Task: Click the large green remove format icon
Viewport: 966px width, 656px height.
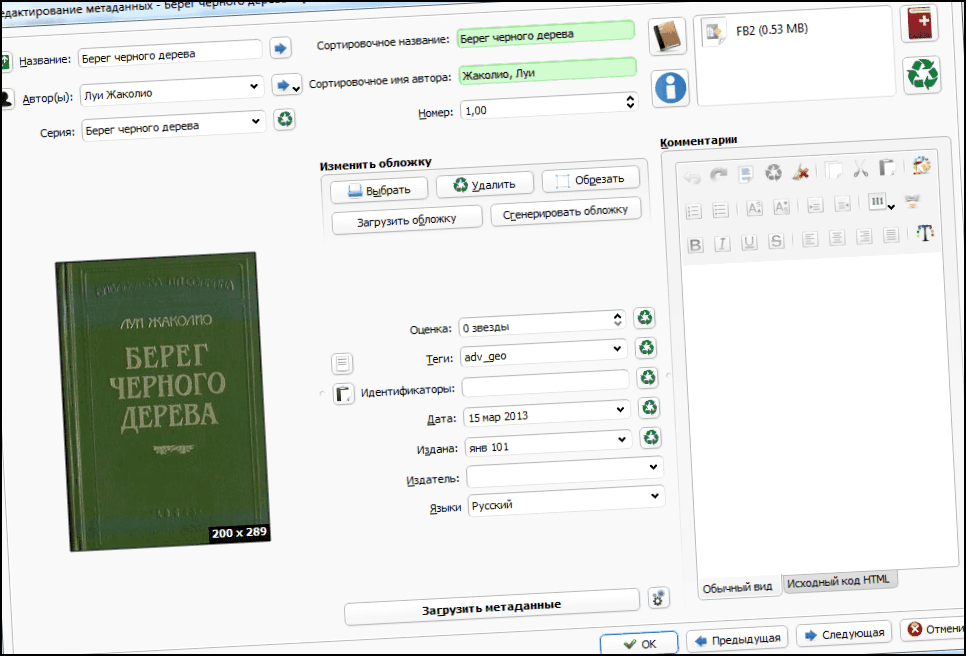Action: pyautogui.click(x=921, y=76)
